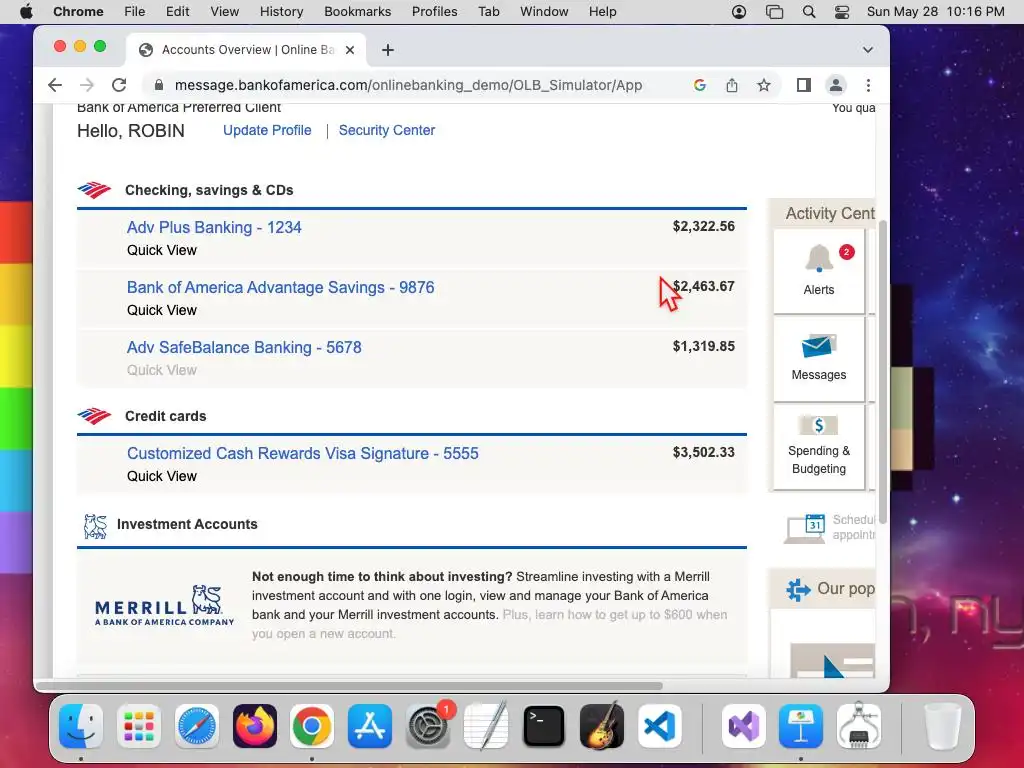Open the Security Center link
Viewport: 1024px width, 768px height.
click(387, 130)
